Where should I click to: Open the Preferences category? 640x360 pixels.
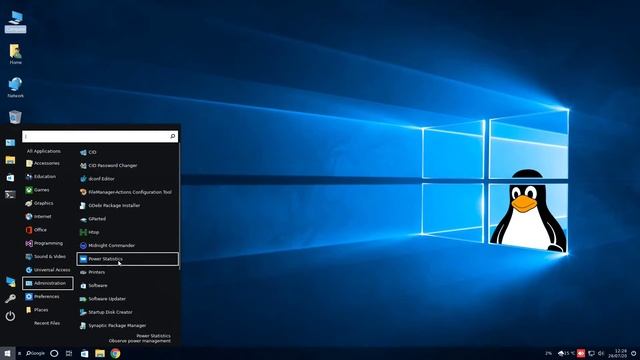(x=42, y=297)
